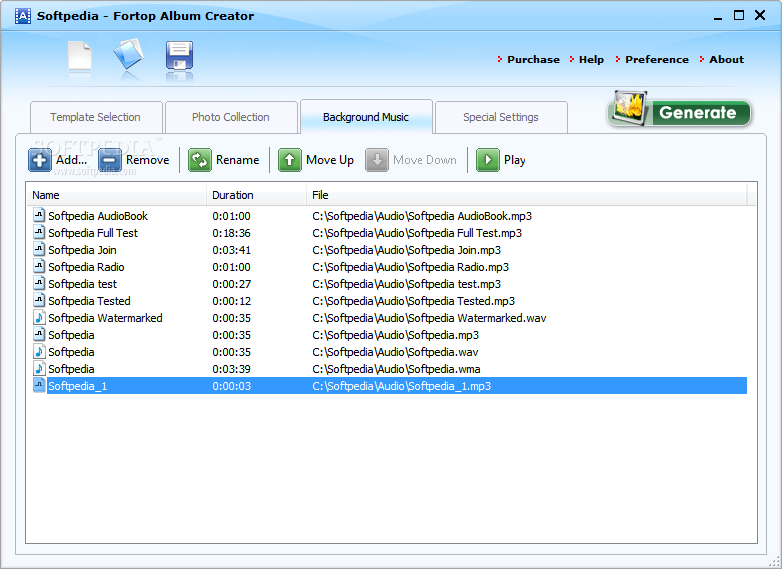Click path C:\Softpedia\Audio\Softpedia.wav
This screenshot has height=569, width=782.
(x=395, y=352)
